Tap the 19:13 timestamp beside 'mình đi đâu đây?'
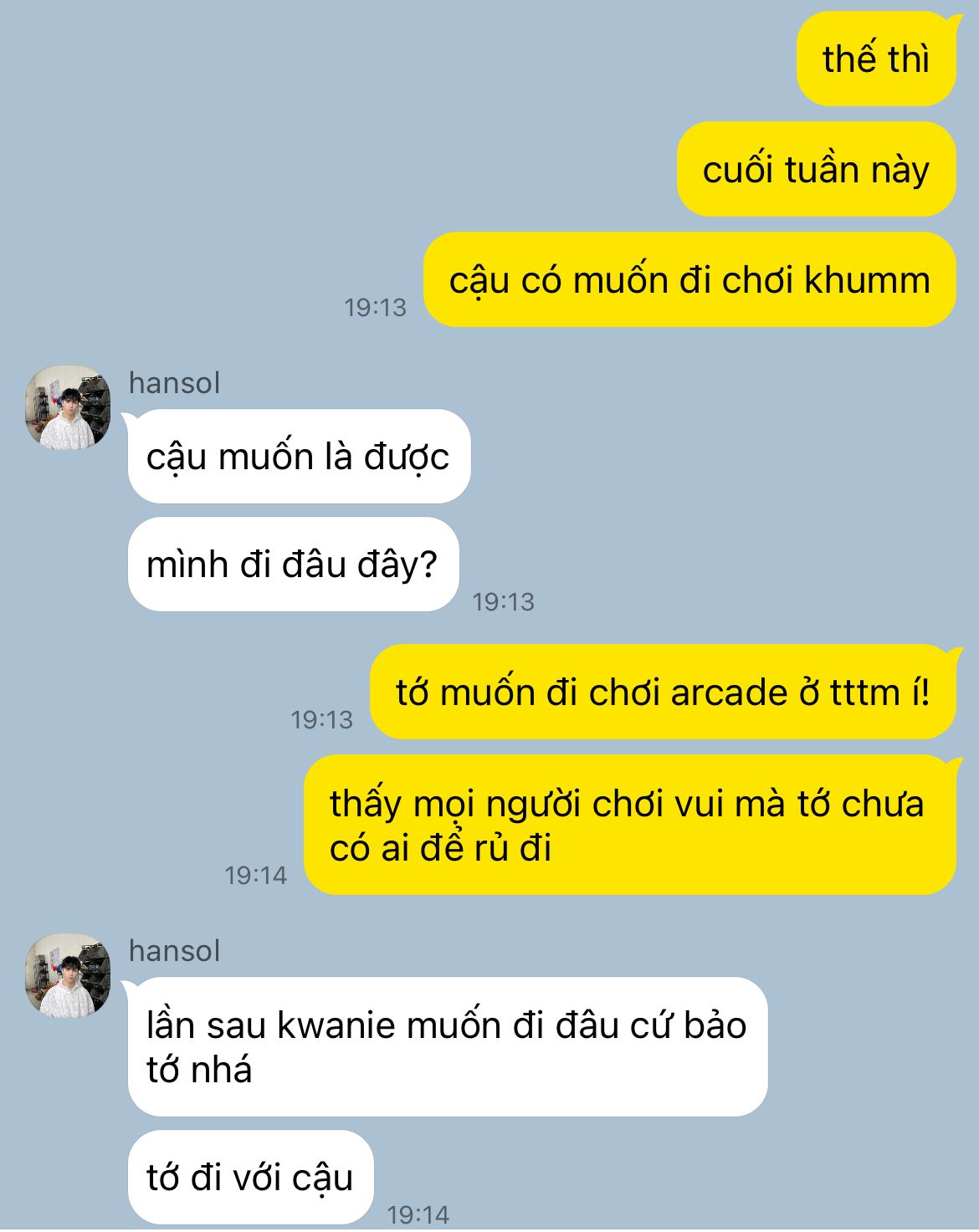 (503, 601)
